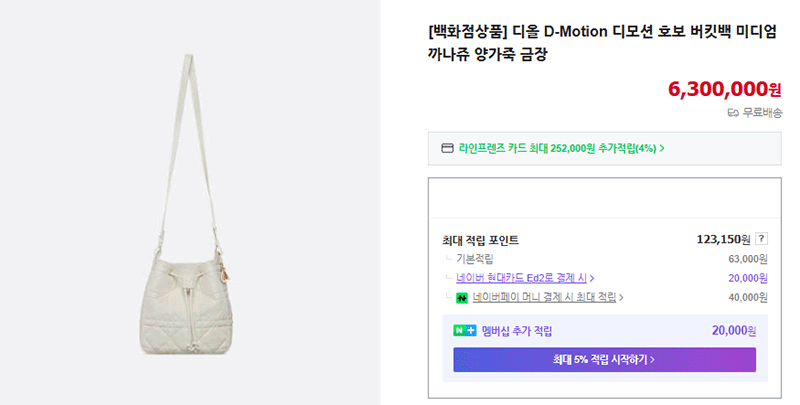Open the chevron after 네이버 현대카드 Ed2 link
This screenshot has width=800, height=405.
tap(592, 278)
